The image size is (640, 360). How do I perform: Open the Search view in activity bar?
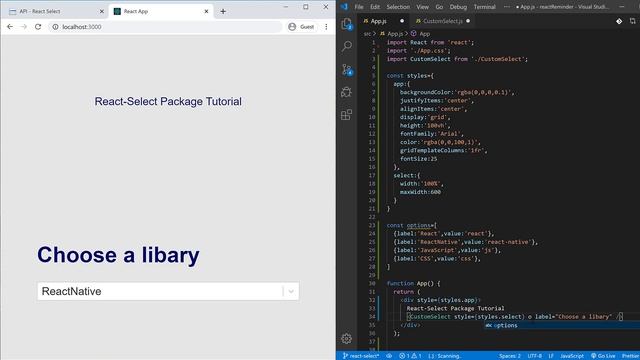click(x=347, y=46)
